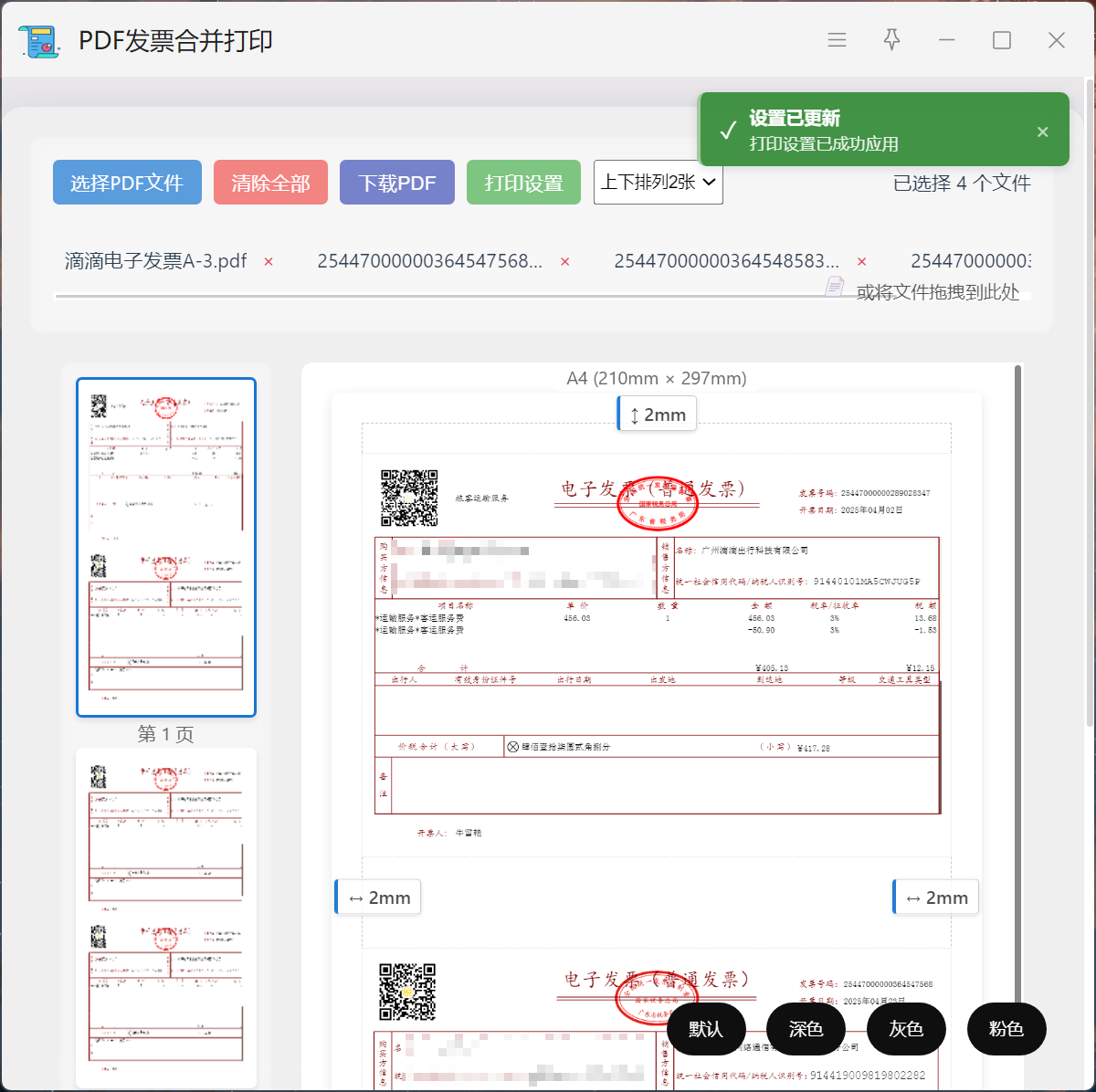Image resolution: width=1096 pixels, height=1092 pixels.
Task: Adjust the top 2mm margin control
Action: pos(658,415)
